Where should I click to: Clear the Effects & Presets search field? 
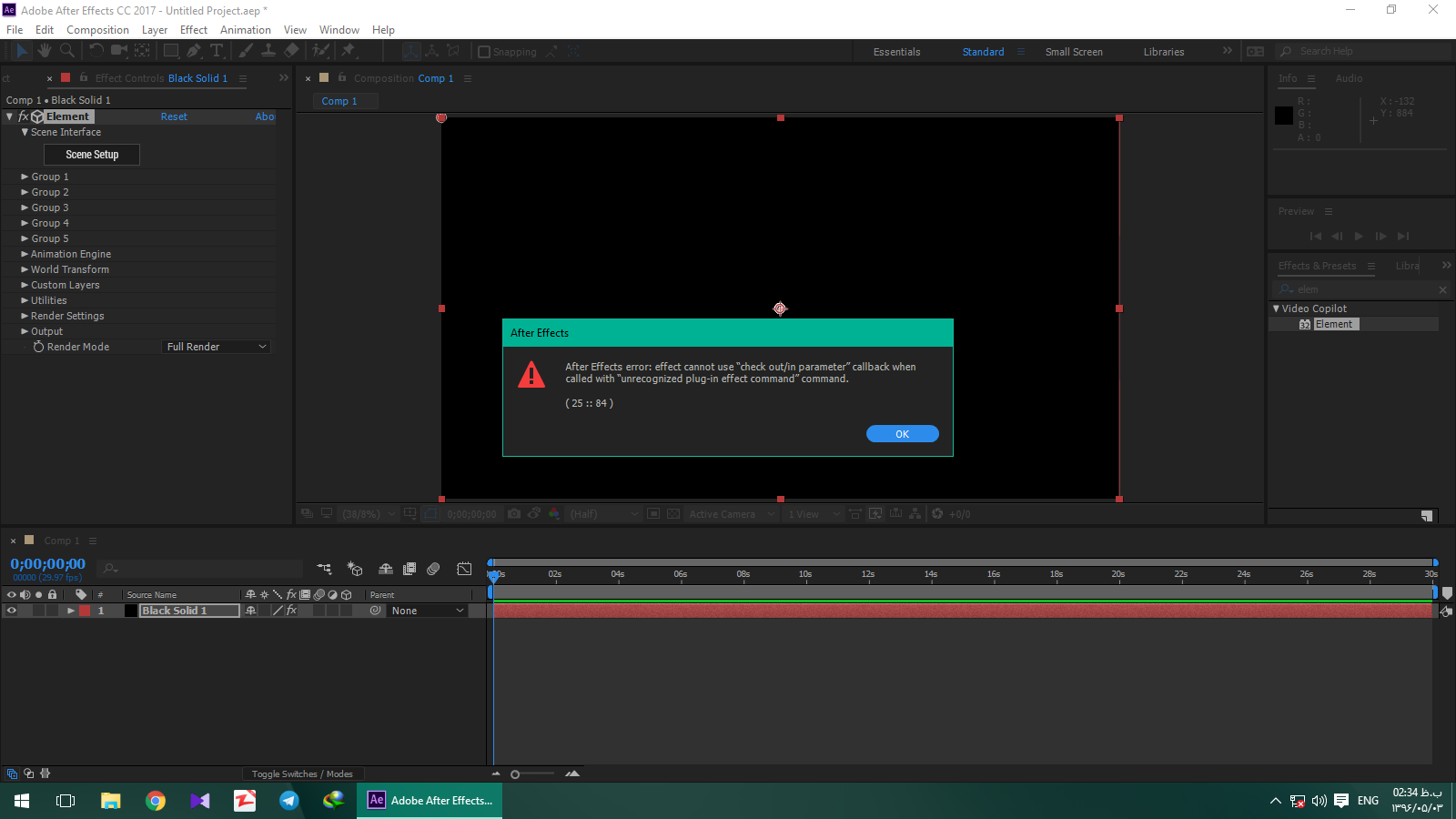point(1442,289)
